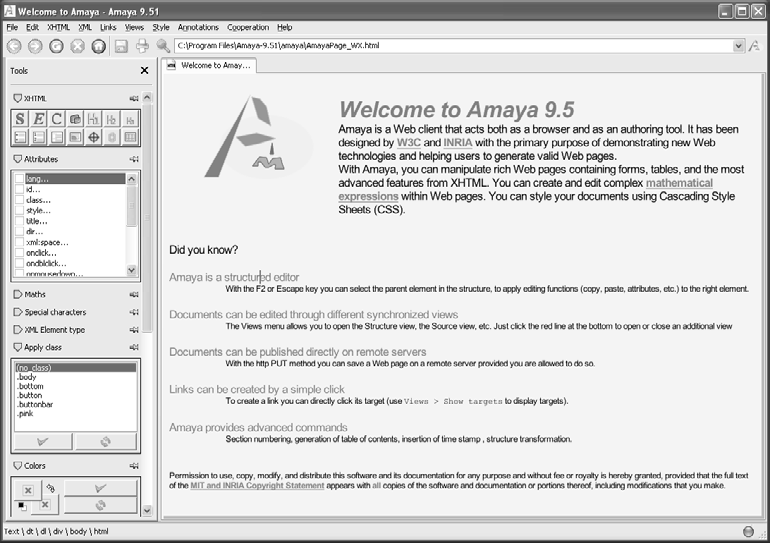Insert an H1 heading
Screen dimensions: 770x543
tap(93, 119)
